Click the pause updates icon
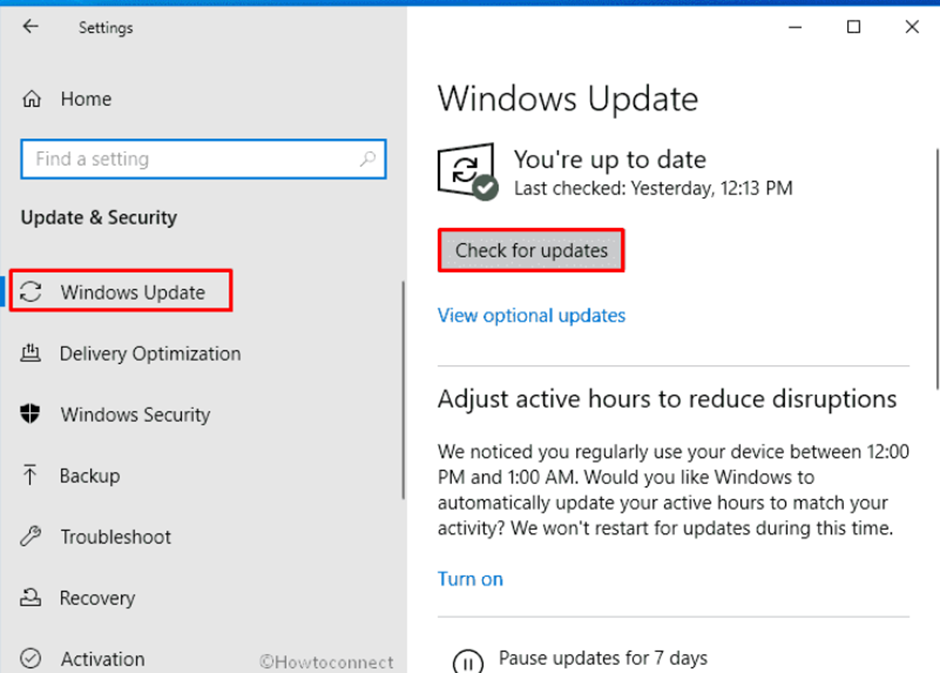 pos(467,661)
